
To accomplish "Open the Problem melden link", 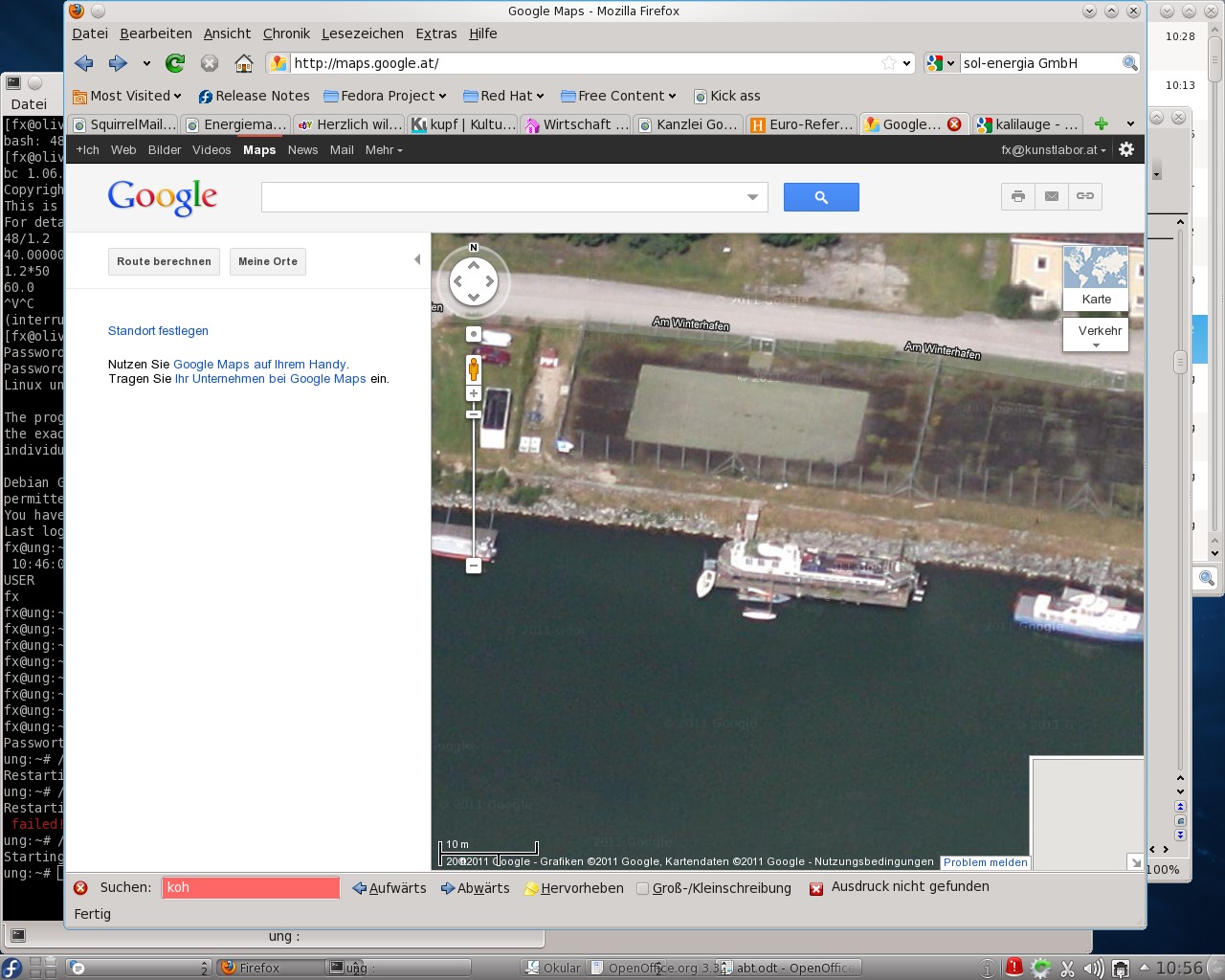I will click(x=984, y=861).
